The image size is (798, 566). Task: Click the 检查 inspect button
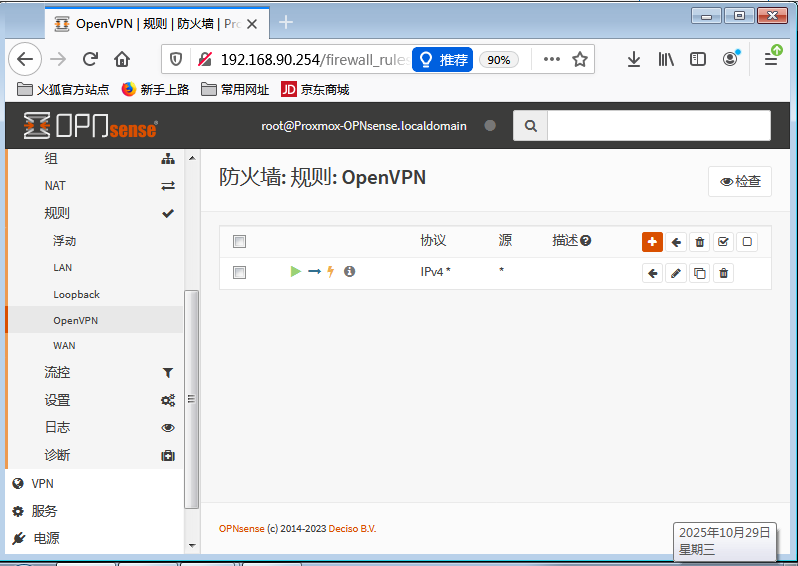coord(740,182)
